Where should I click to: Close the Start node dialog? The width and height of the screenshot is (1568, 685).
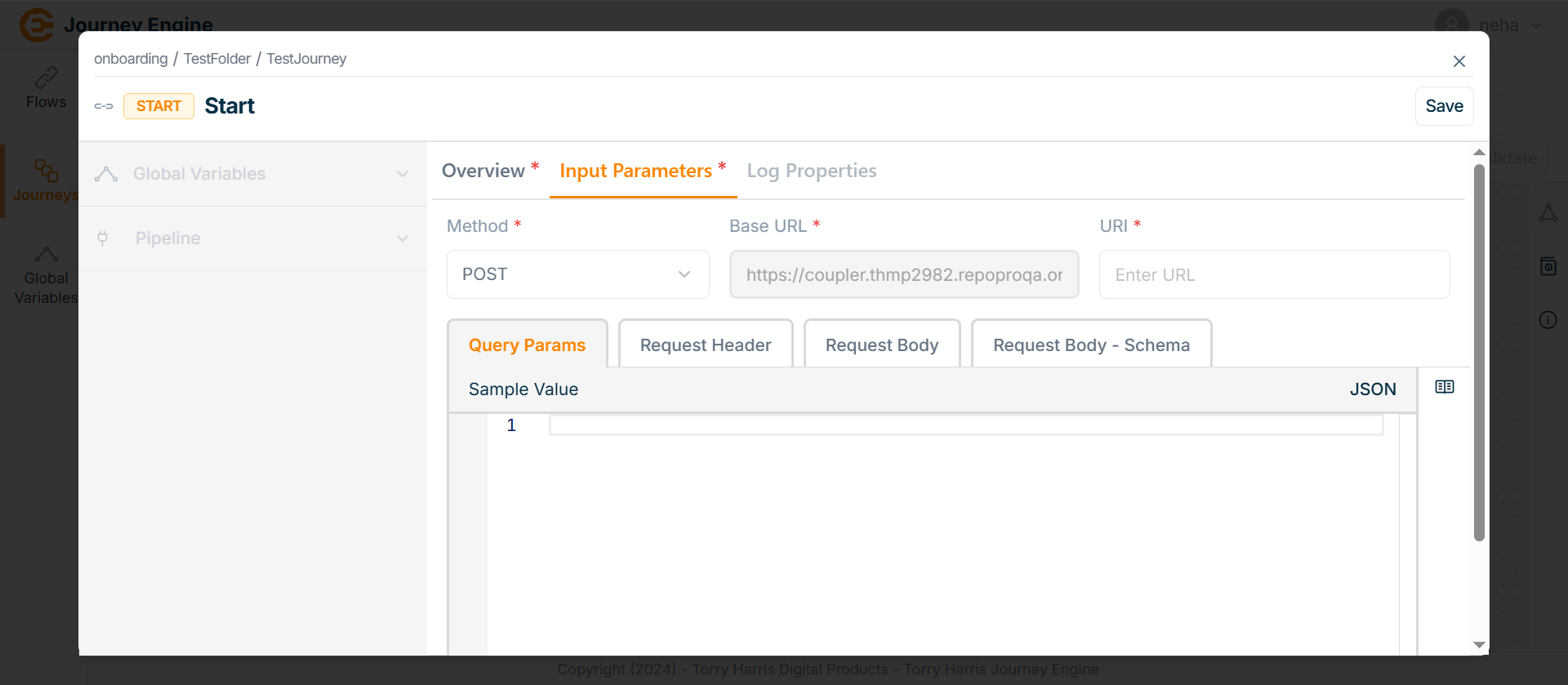1459,61
